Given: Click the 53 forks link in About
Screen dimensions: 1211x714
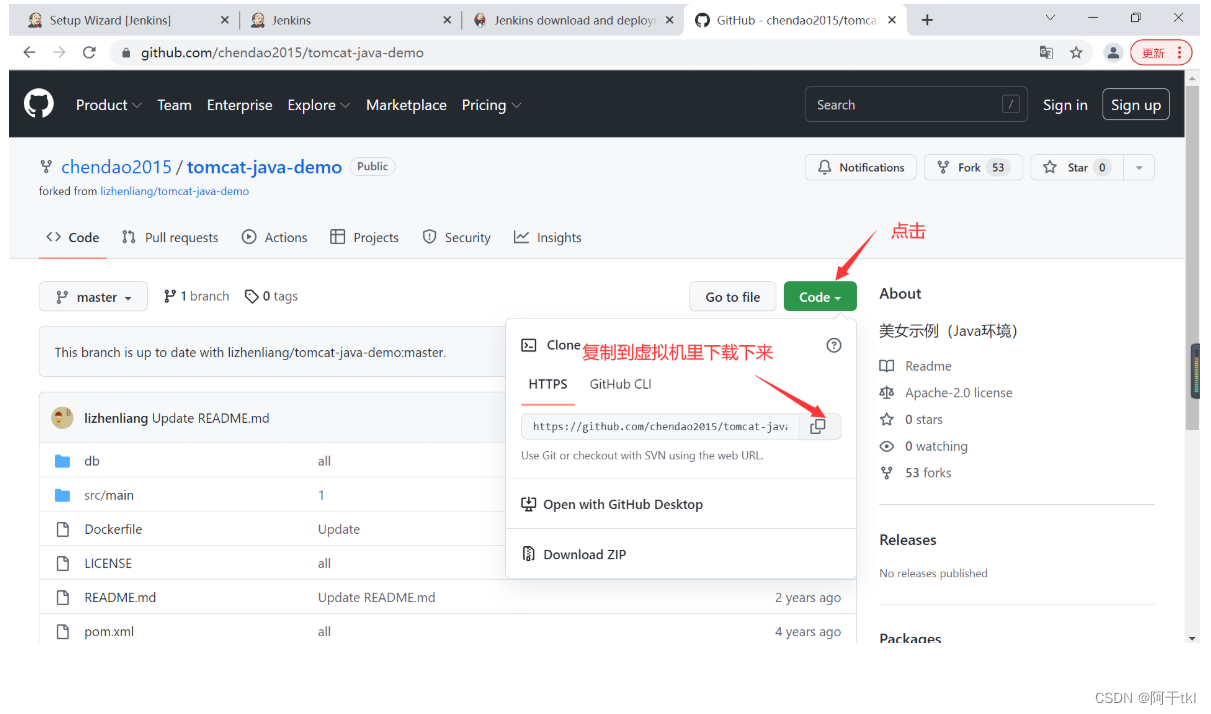Looking at the screenshot, I should [x=928, y=473].
